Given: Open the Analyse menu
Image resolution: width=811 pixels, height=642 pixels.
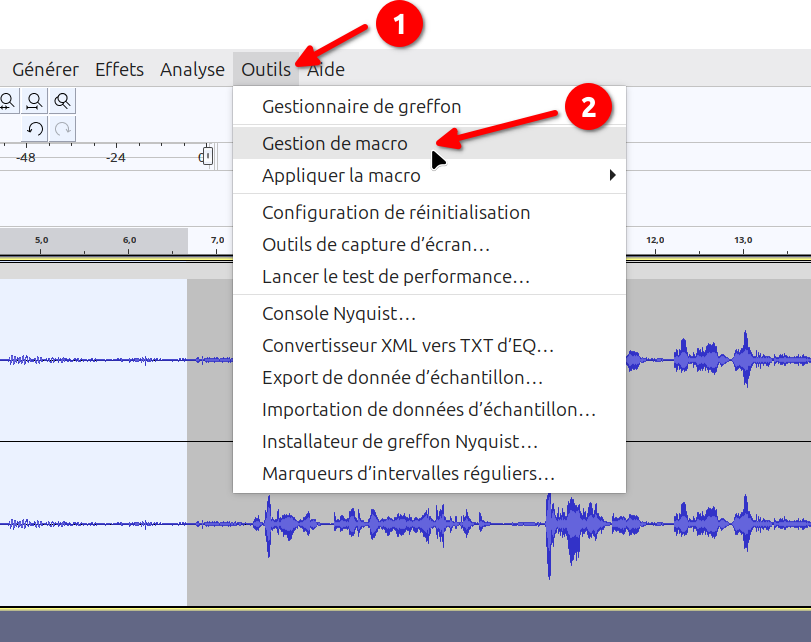Looking at the screenshot, I should point(192,70).
